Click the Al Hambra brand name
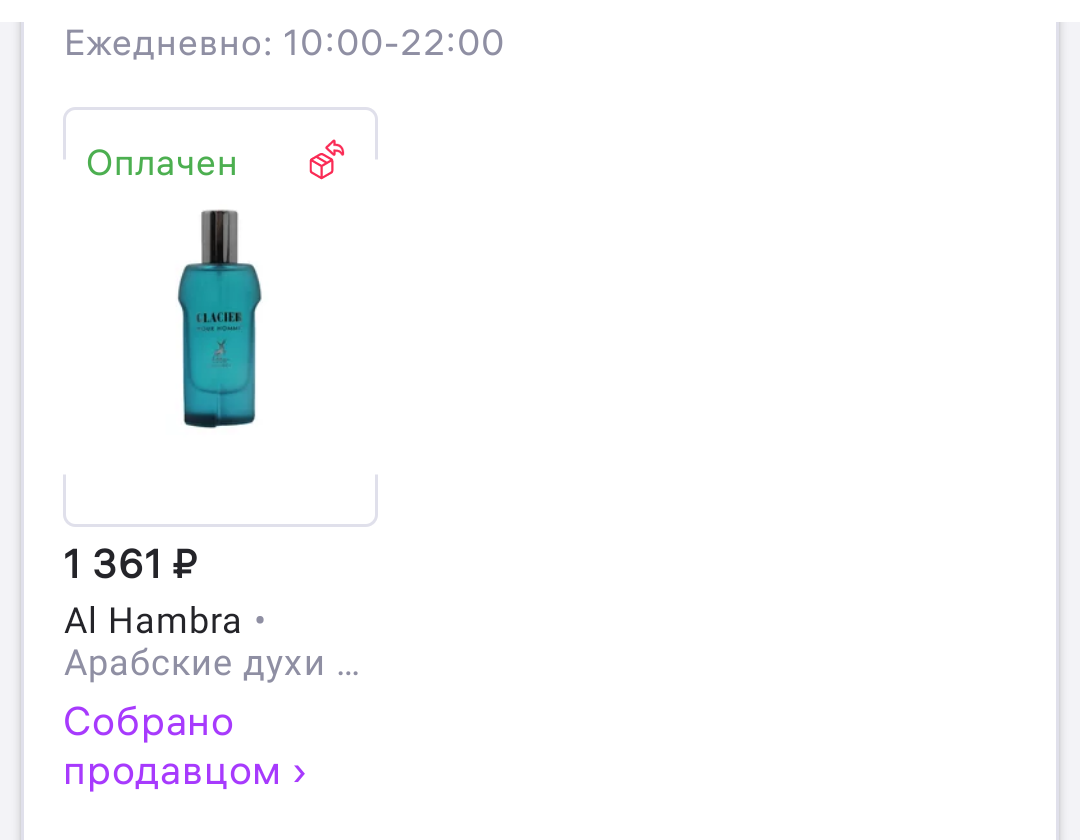The width and height of the screenshot is (1080, 840). tap(152, 620)
